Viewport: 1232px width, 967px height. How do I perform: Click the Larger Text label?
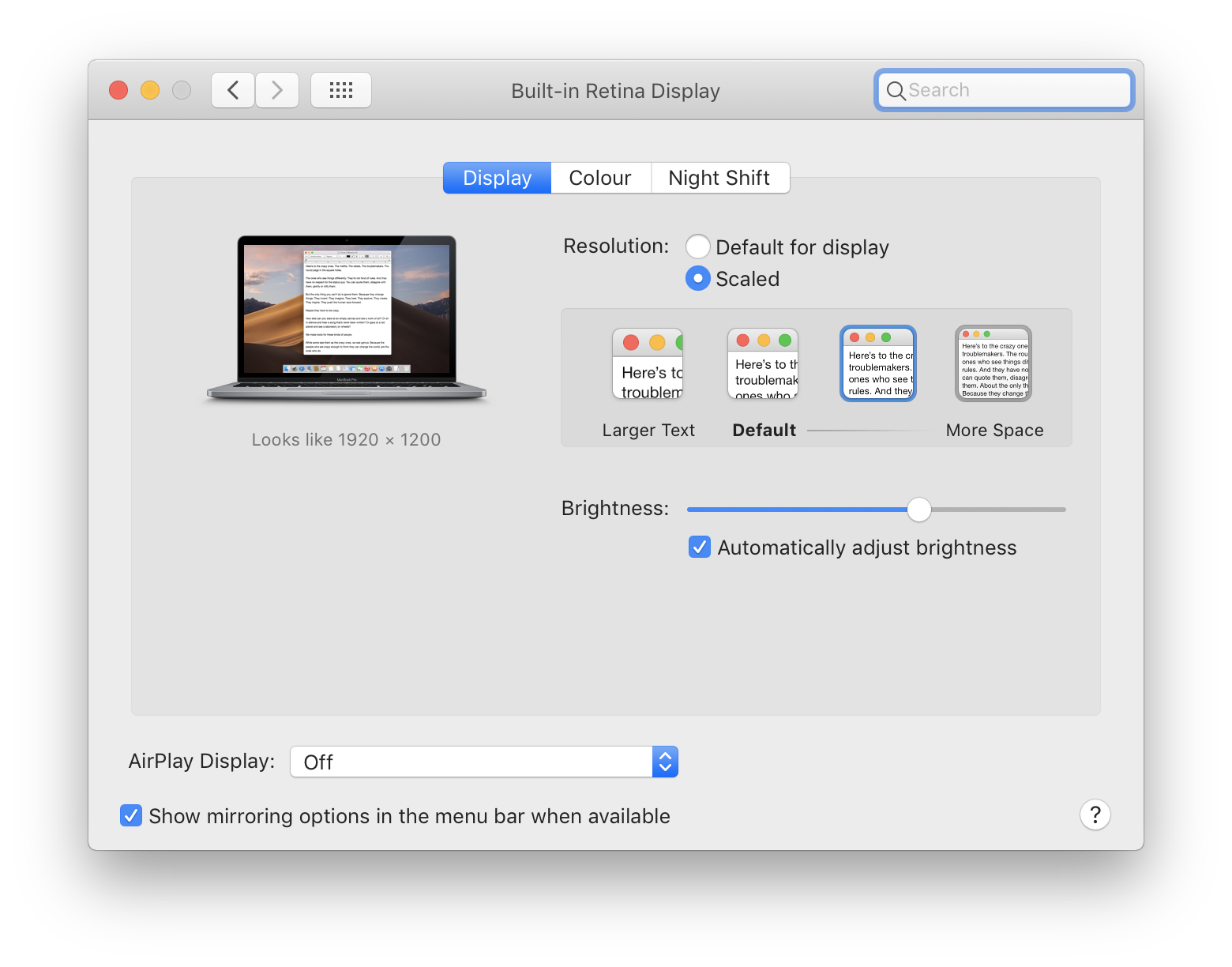click(x=648, y=431)
